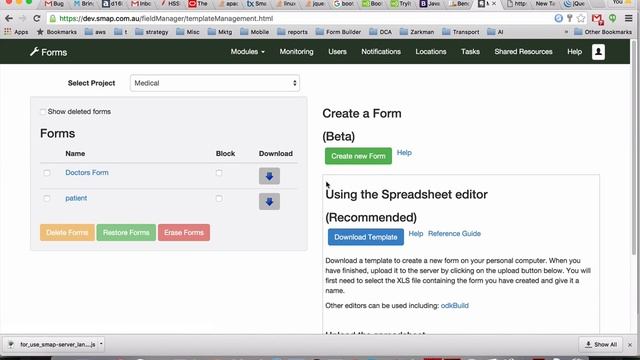Viewport: 640px width, 360px height.
Task: Open Shared Resources
Action: [x=523, y=52]
